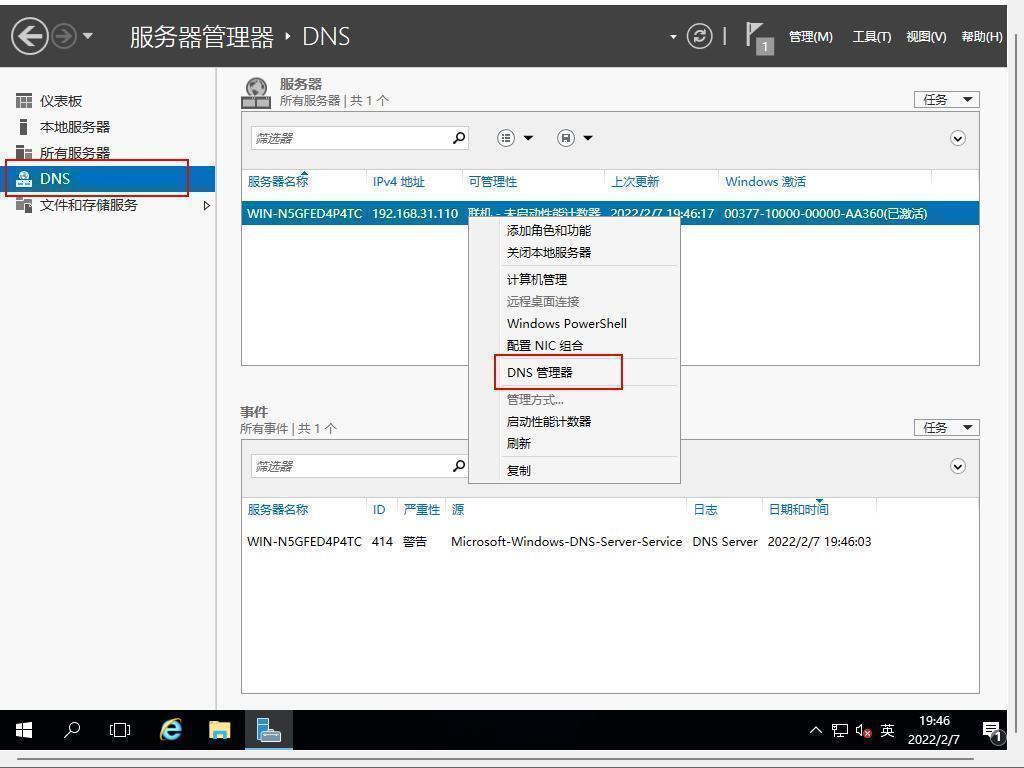Open Task View from taskbar
Image resolution: width=1024 pixels, height=768 pixels.
point(120,729)
